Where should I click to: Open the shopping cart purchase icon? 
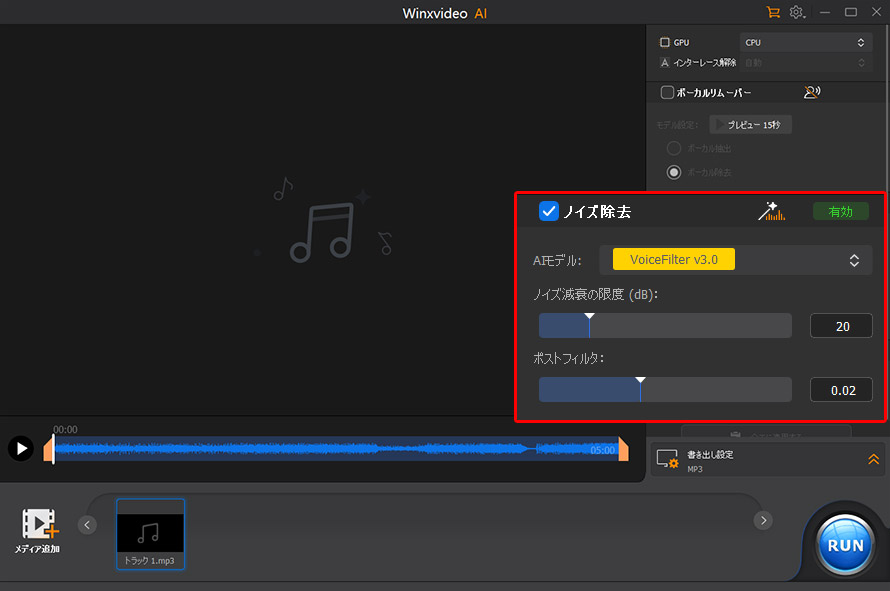pos(773,12)
